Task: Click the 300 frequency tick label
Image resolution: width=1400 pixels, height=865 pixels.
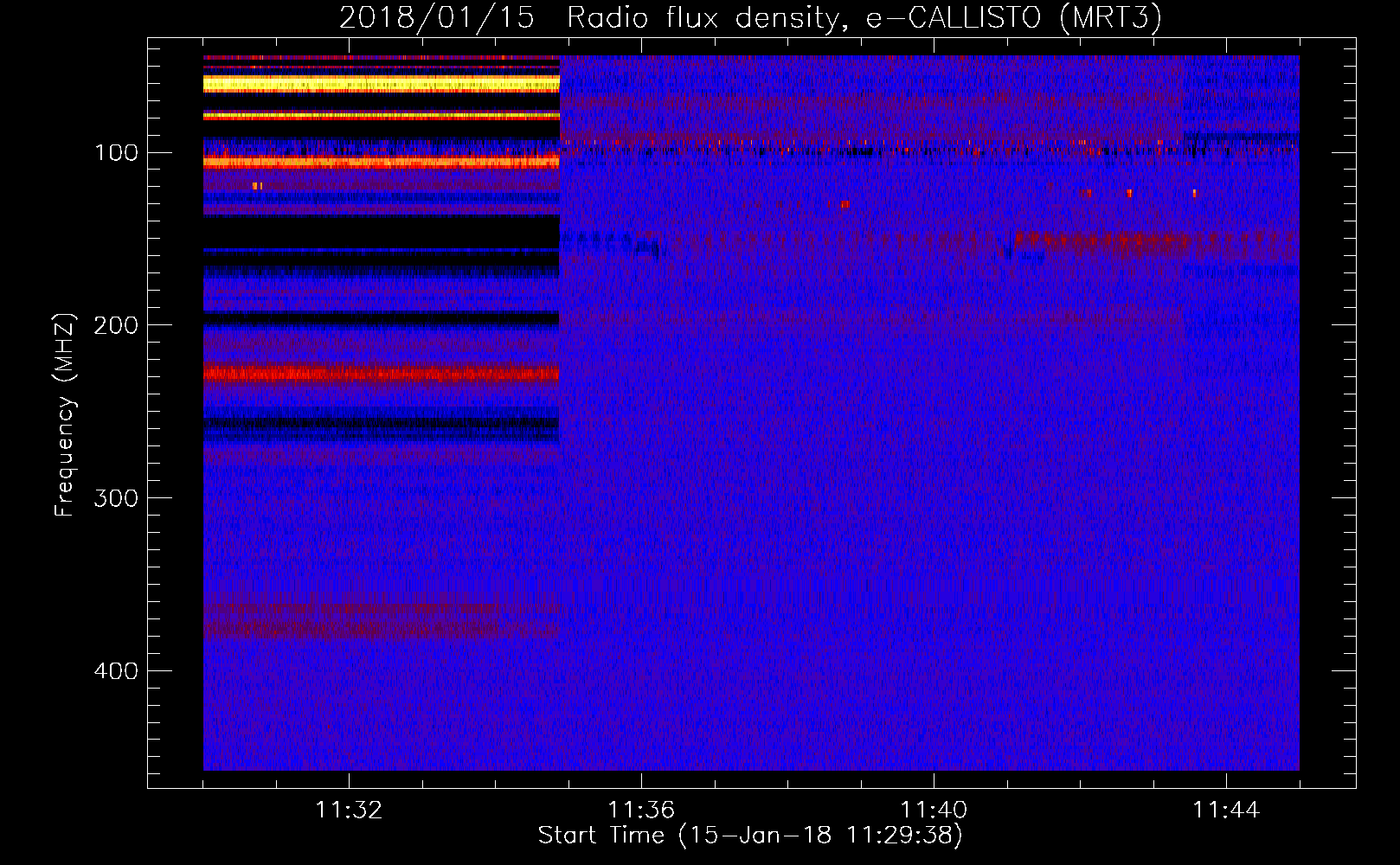Action: [116, 498]
